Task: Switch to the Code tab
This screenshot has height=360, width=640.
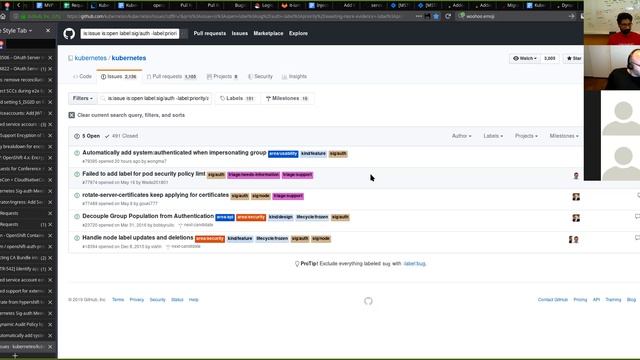Action: click(82, 76)
